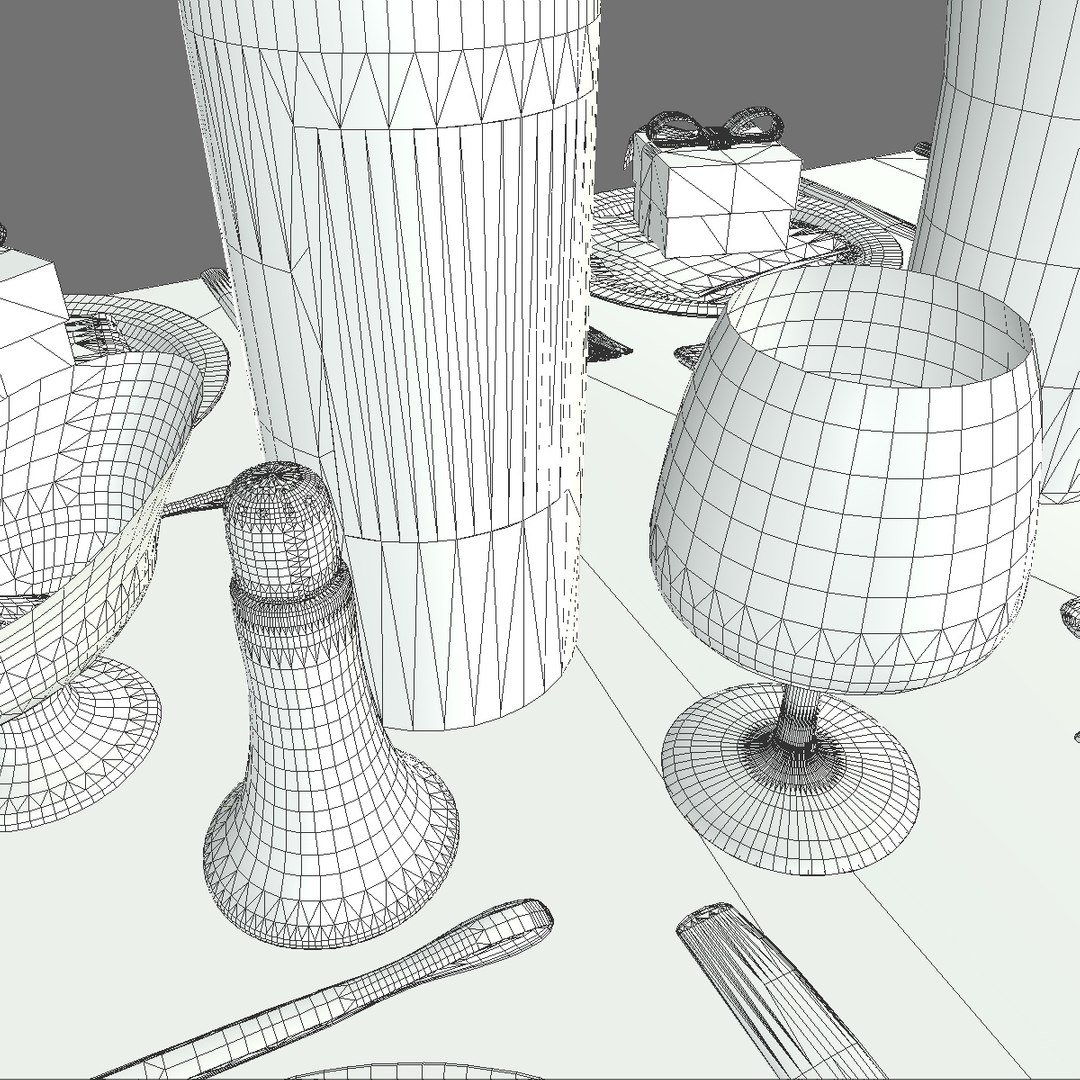Select the brandy snifter glass bowl
Screen dimensions: 1080x1080
coord(846,479)
